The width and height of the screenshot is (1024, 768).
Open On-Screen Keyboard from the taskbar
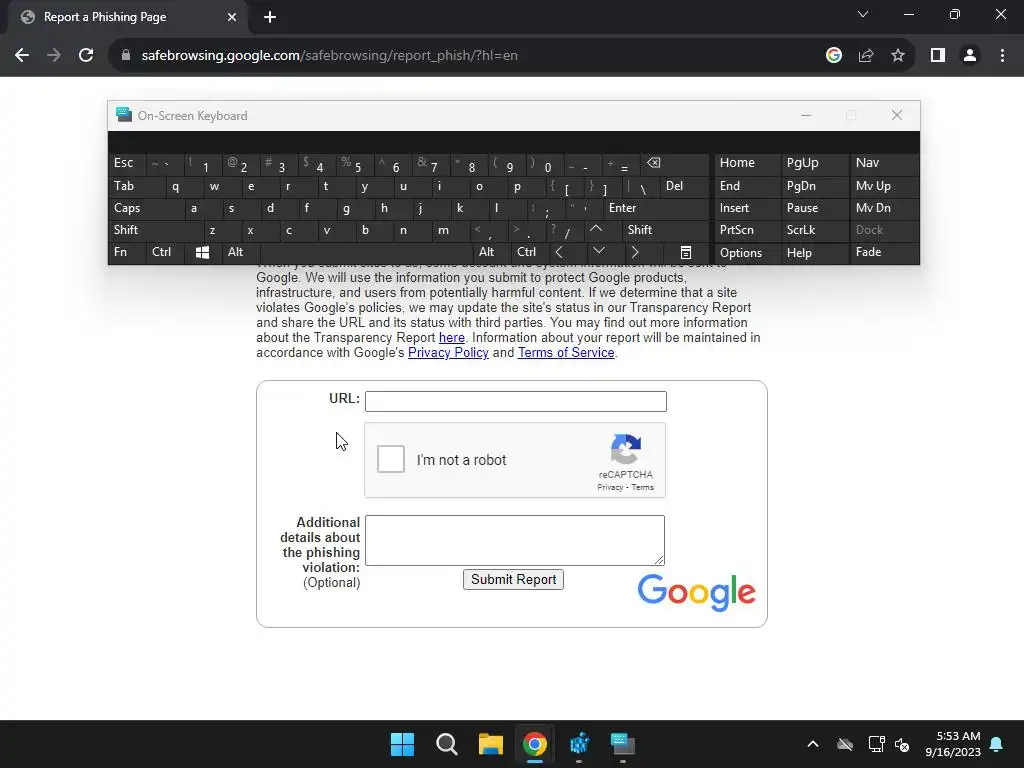(623, 744)
